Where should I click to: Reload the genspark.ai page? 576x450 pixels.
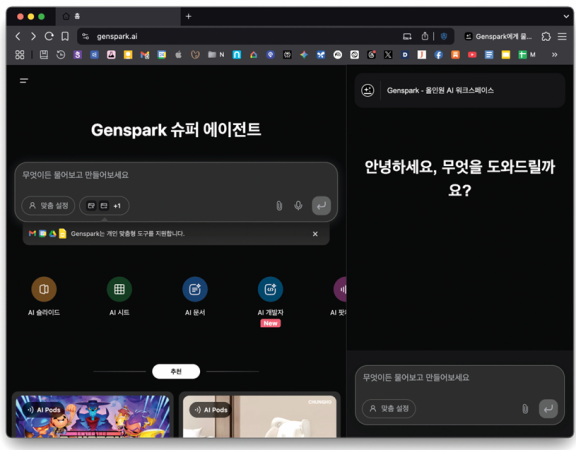point(49,36)
